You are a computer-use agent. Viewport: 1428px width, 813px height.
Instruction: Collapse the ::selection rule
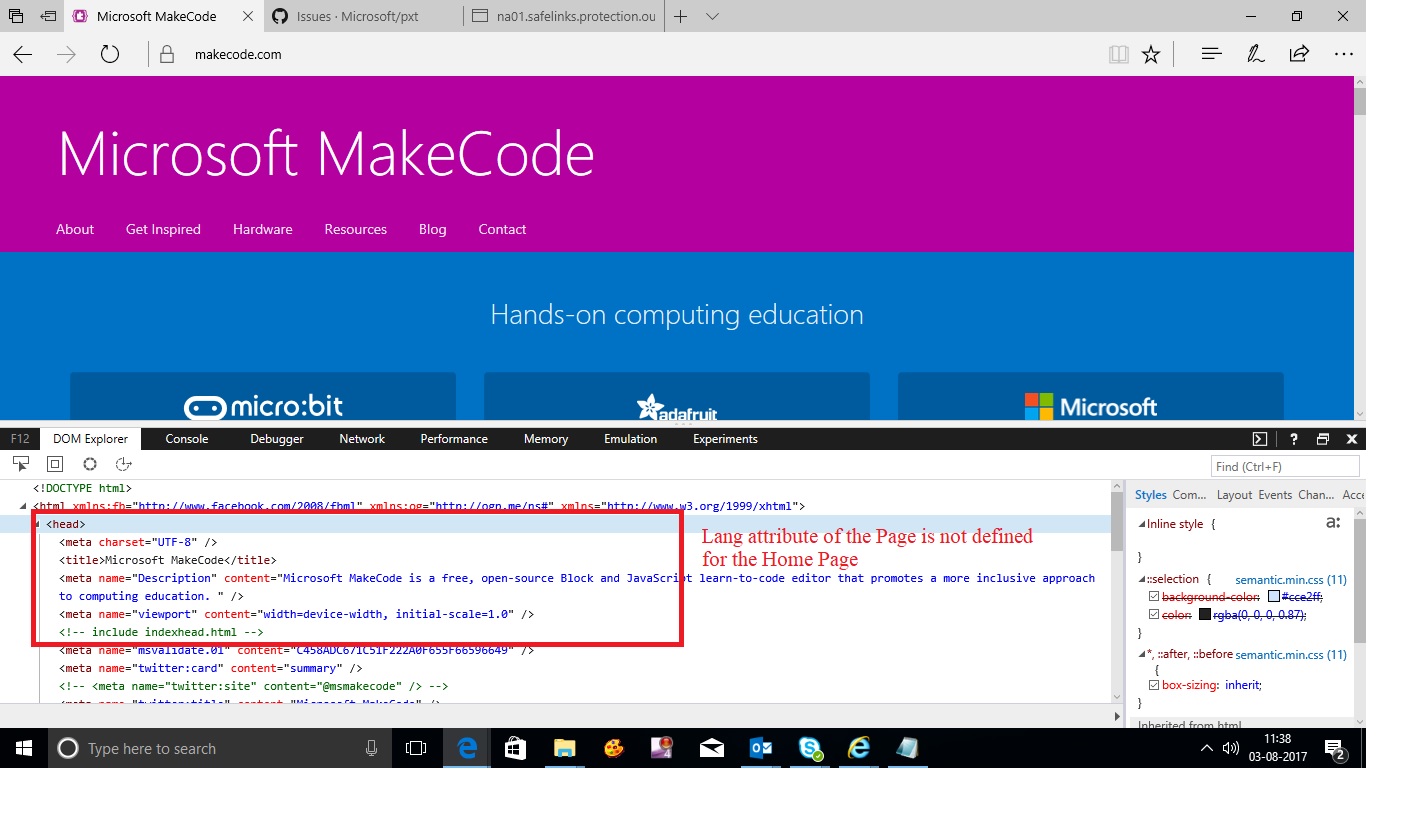pos(1142,579)
